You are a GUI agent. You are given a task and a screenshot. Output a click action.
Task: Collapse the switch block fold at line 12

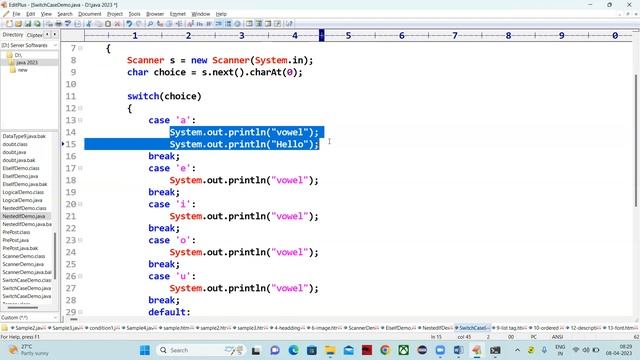pos(80,108)
